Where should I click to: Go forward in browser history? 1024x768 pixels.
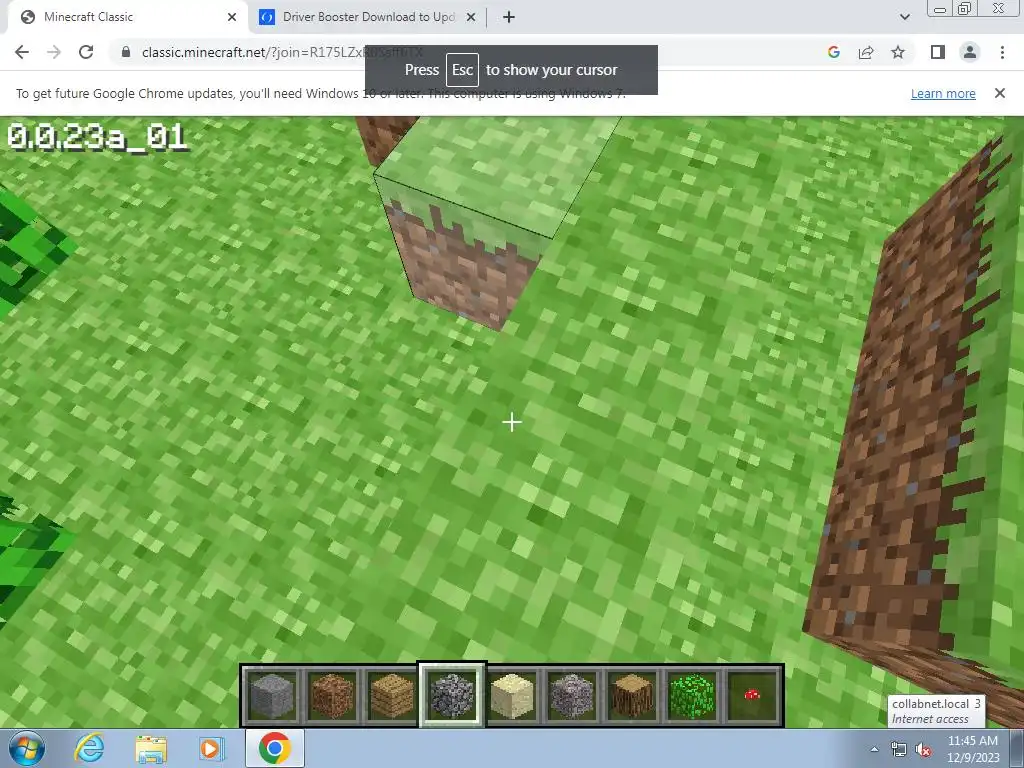point(54,52)
